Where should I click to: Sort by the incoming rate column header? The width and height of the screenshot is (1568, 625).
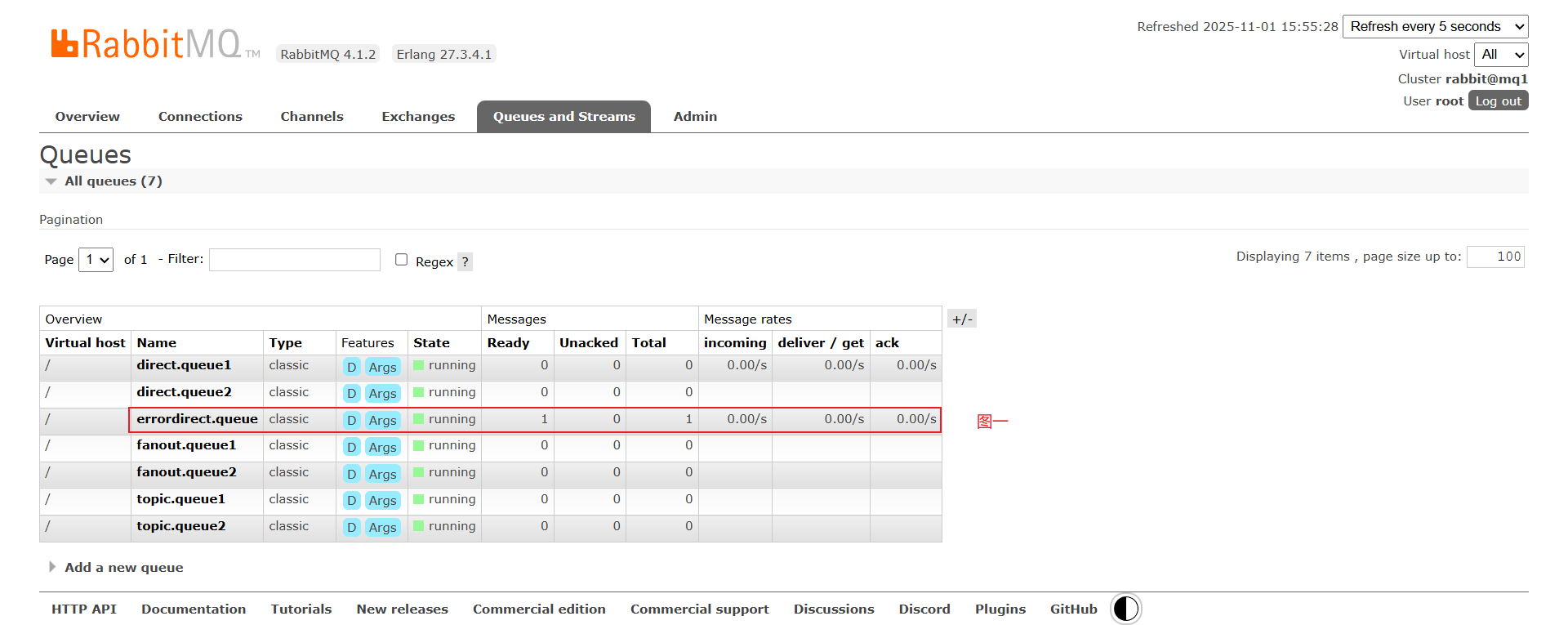tap(735, 343)
